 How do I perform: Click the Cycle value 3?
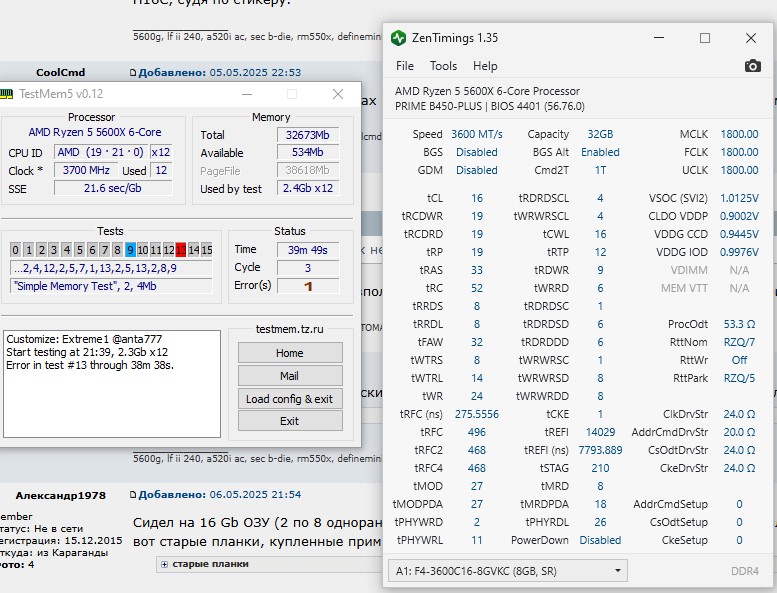[x=308, y=268]
